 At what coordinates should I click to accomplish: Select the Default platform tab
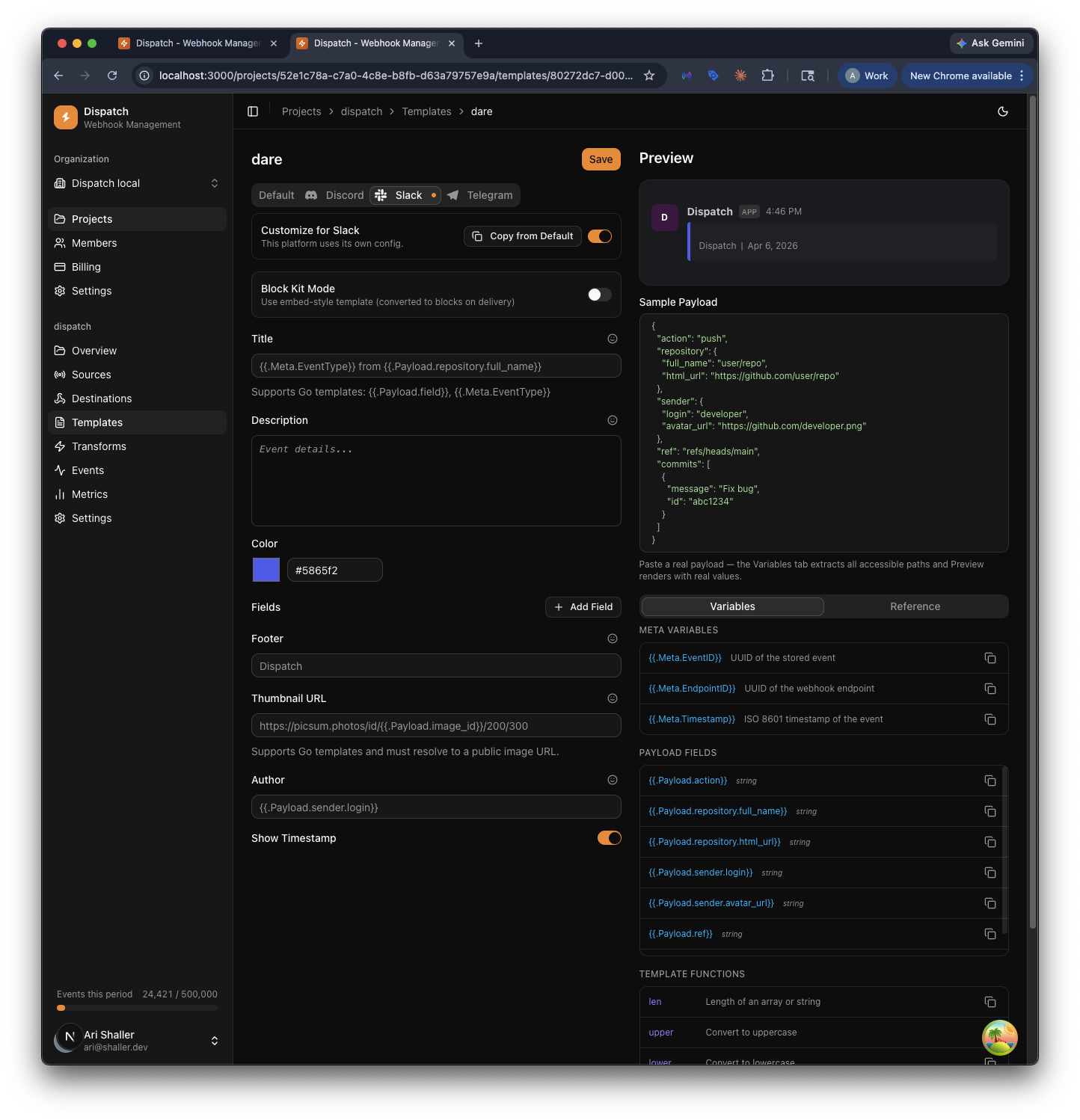pyautogui.click(x=277, y=195)
